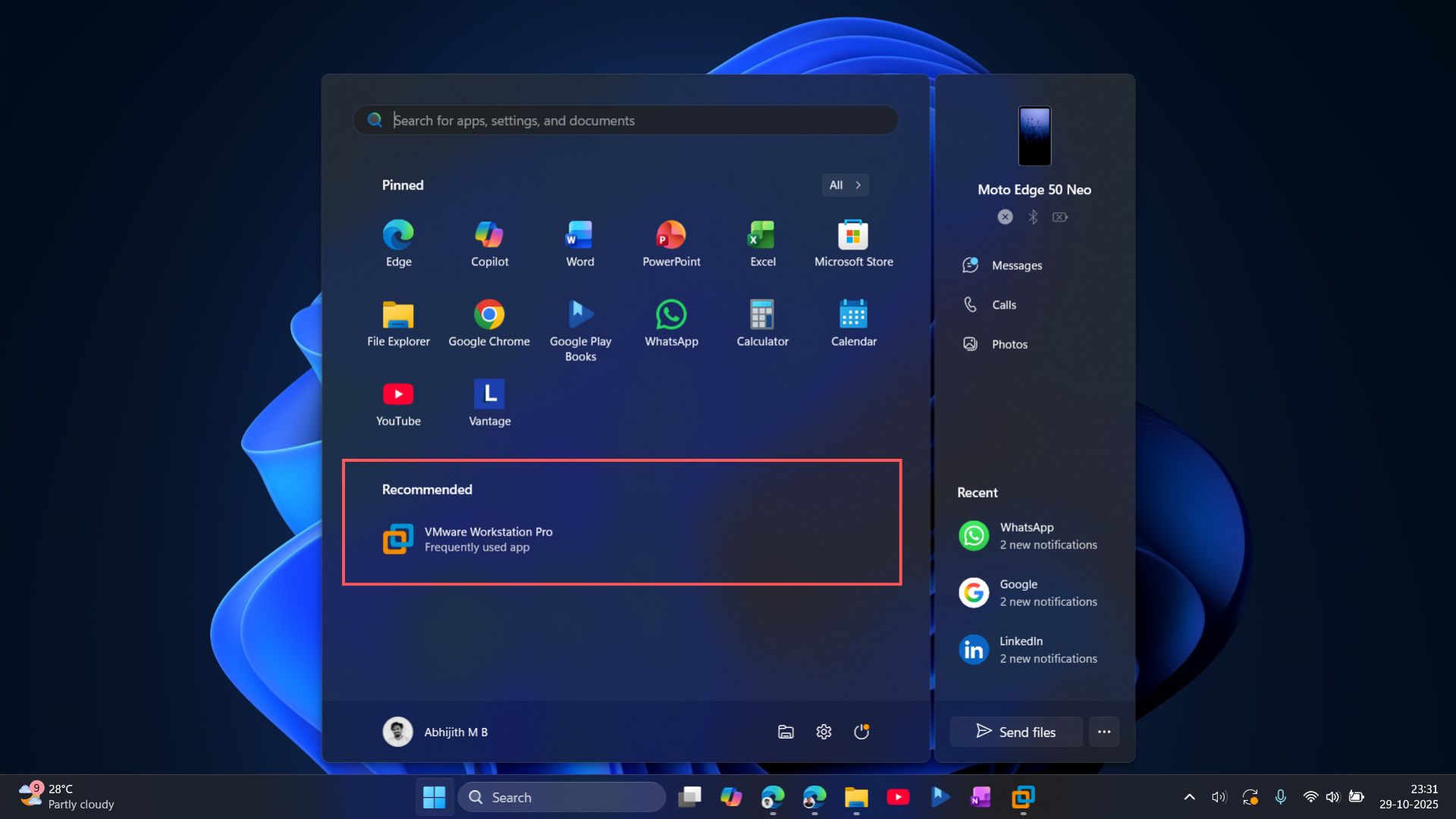1456x819 pixels.
Task: Toggle Bluetooth for Moto Edge 50 Neo
Action: [1033, 217]
